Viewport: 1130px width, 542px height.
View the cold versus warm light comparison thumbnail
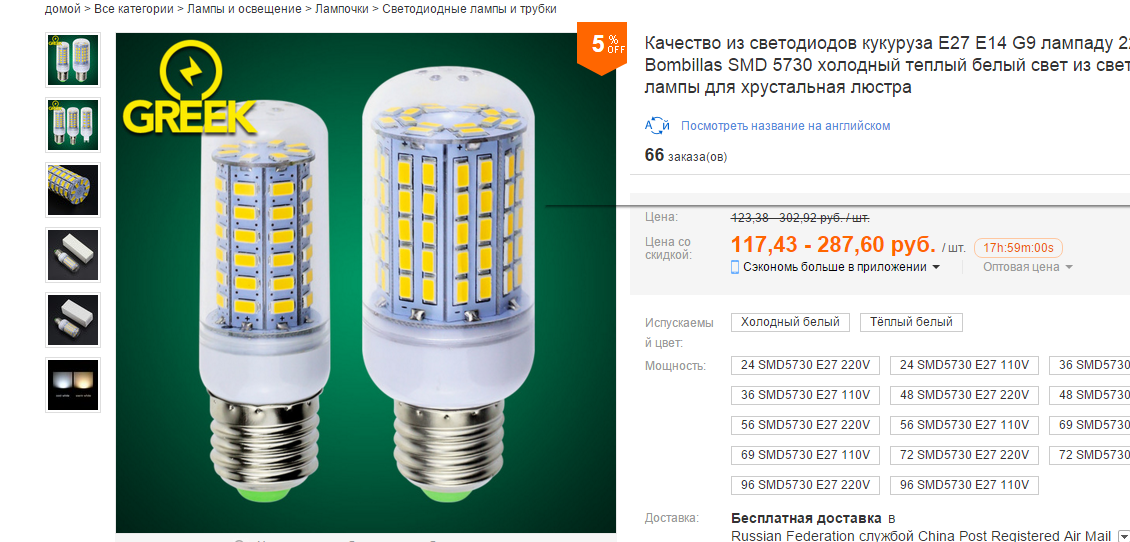coord(73,384)
